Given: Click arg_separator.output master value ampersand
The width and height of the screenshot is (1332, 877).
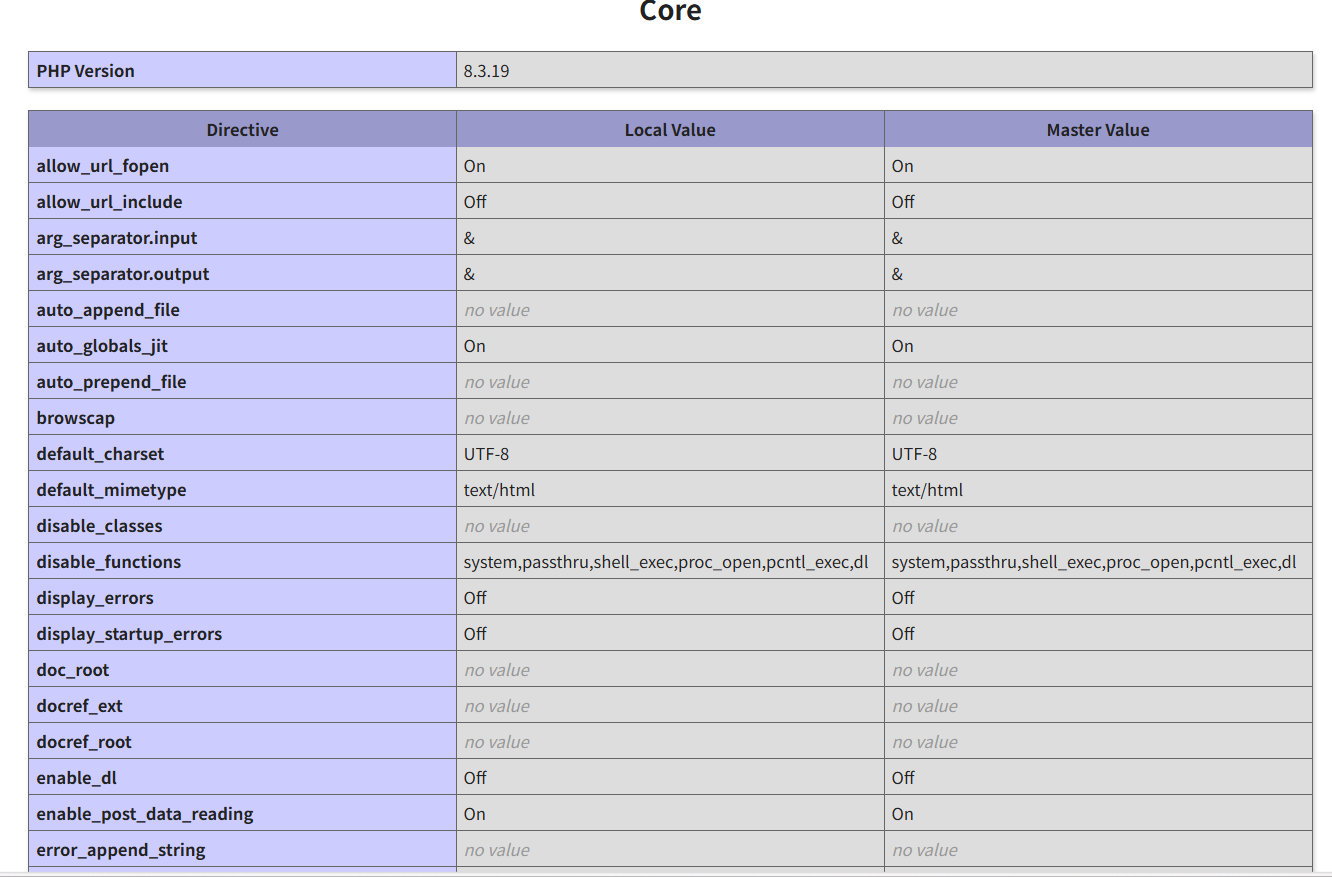Looking at the screenshot, I should pyautogui.click(x=897, y=274).
